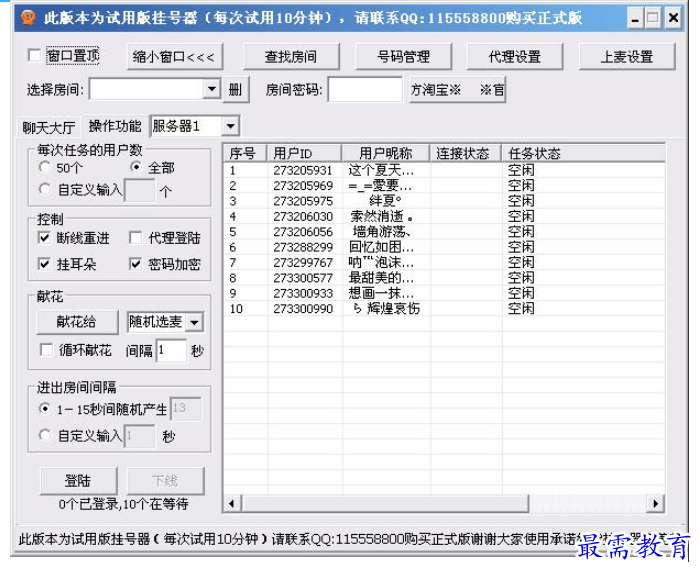Click the 间隔 seconds input field
Viewport: 699px width, 578px height.
tap(171, 351)
